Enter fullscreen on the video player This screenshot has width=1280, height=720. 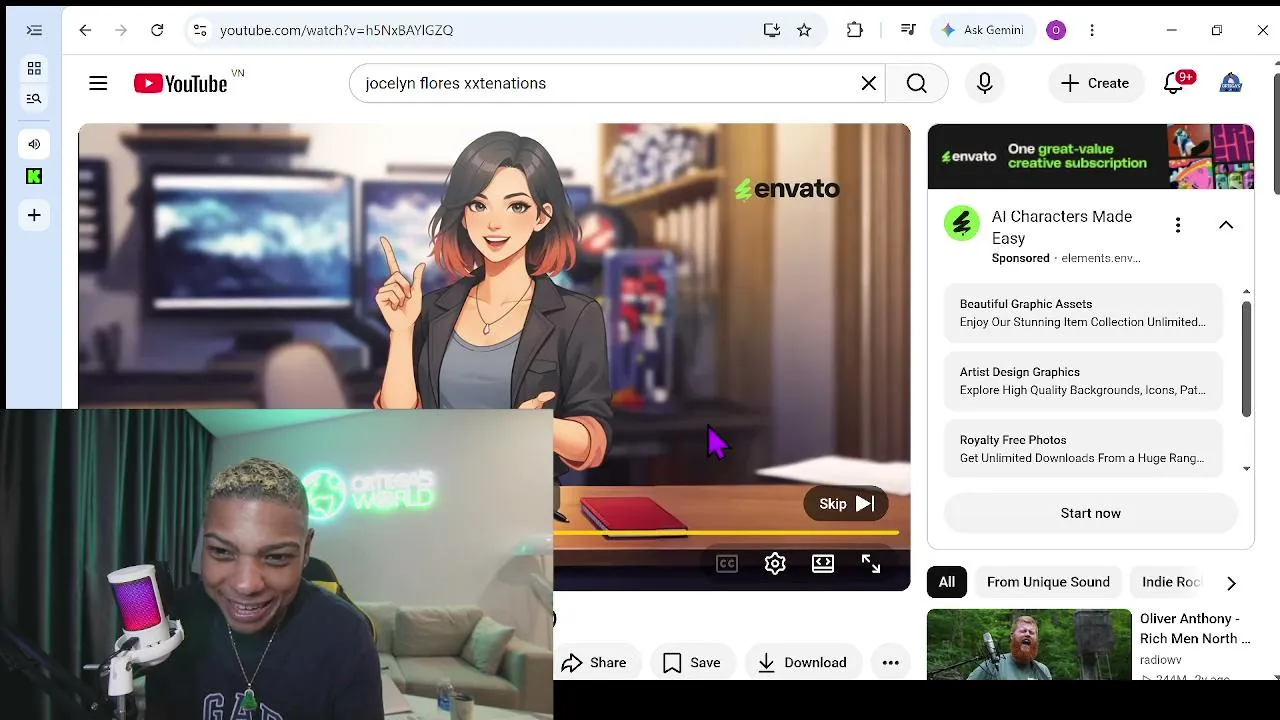(x=871, y=564)
